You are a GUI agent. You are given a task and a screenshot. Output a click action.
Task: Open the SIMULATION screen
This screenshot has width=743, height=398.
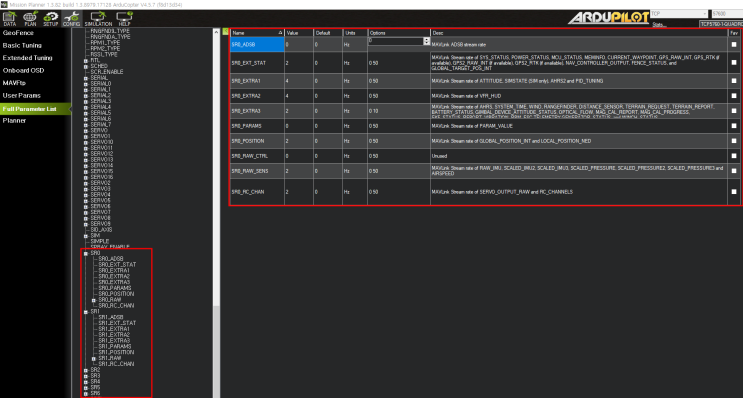pos(98,19)
